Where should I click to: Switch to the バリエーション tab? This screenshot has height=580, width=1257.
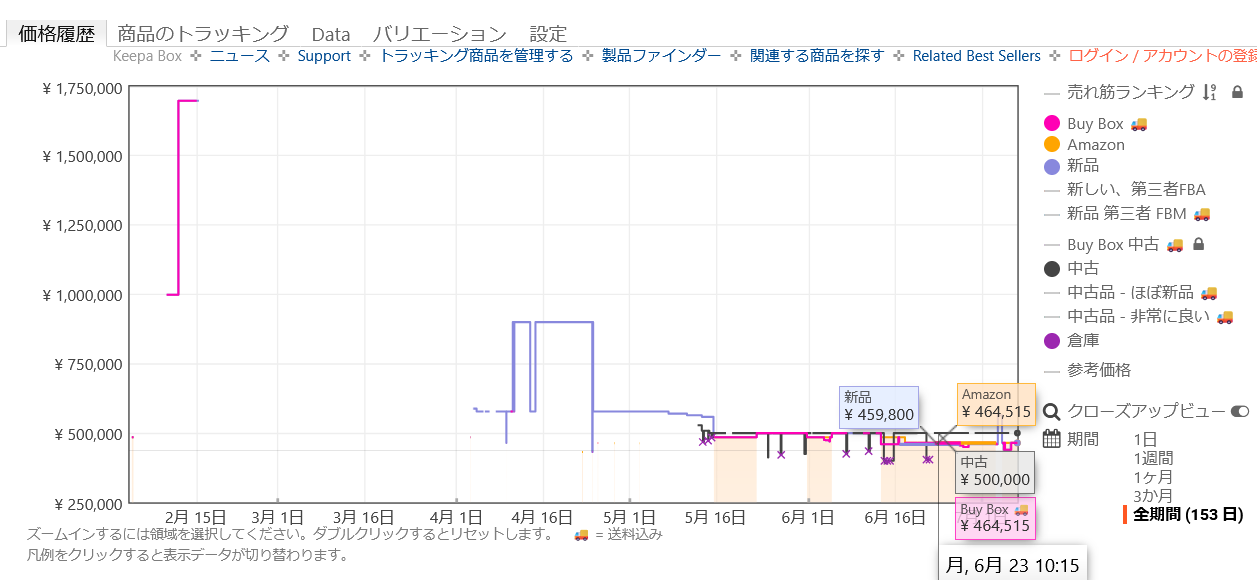440,34
